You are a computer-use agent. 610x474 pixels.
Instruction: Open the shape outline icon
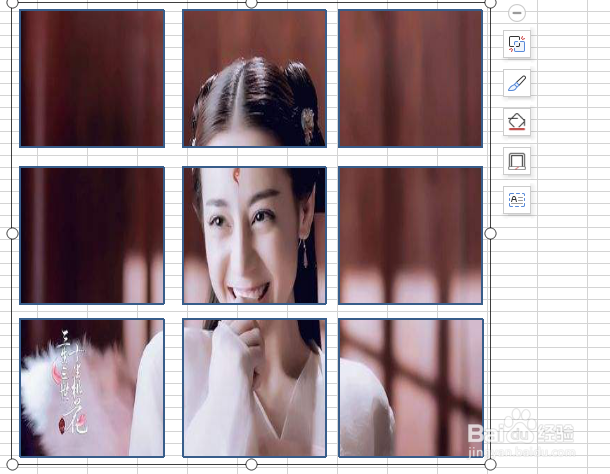coord(517,161)
